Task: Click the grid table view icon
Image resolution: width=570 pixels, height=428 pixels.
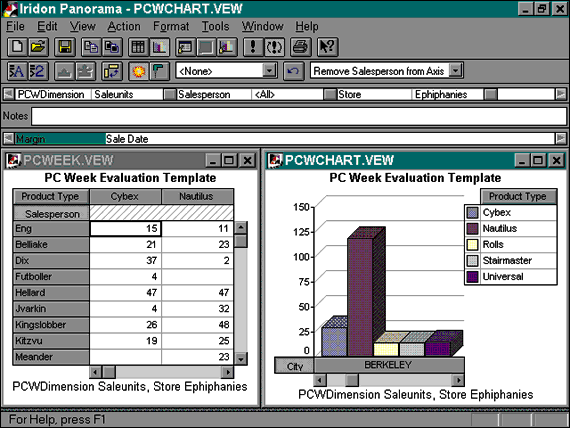Action: click(138, 47)
